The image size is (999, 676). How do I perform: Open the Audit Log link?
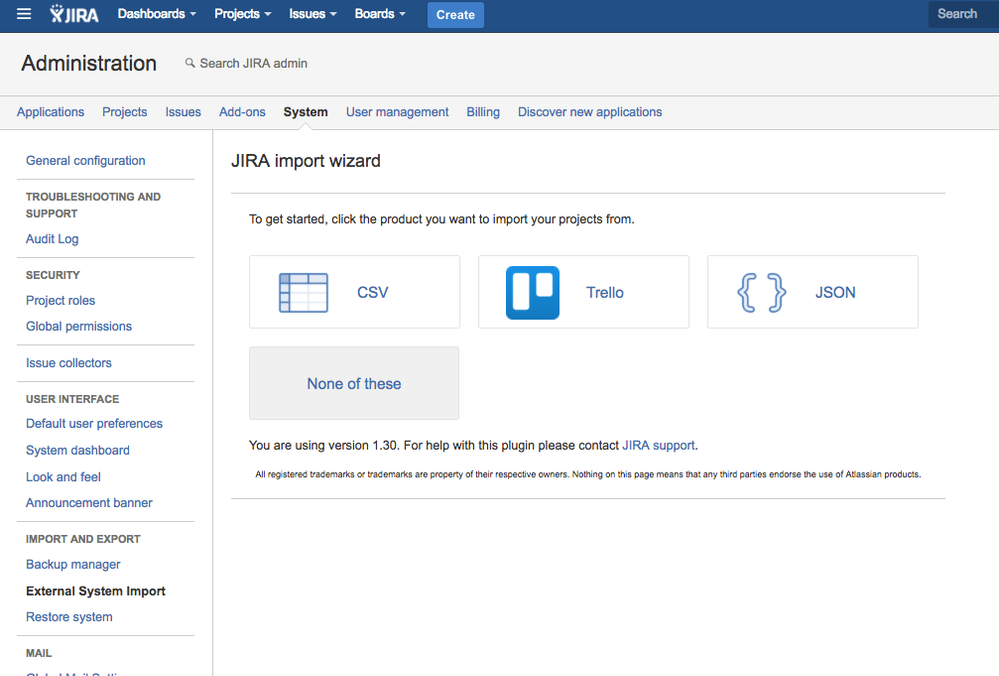[52, 239]
